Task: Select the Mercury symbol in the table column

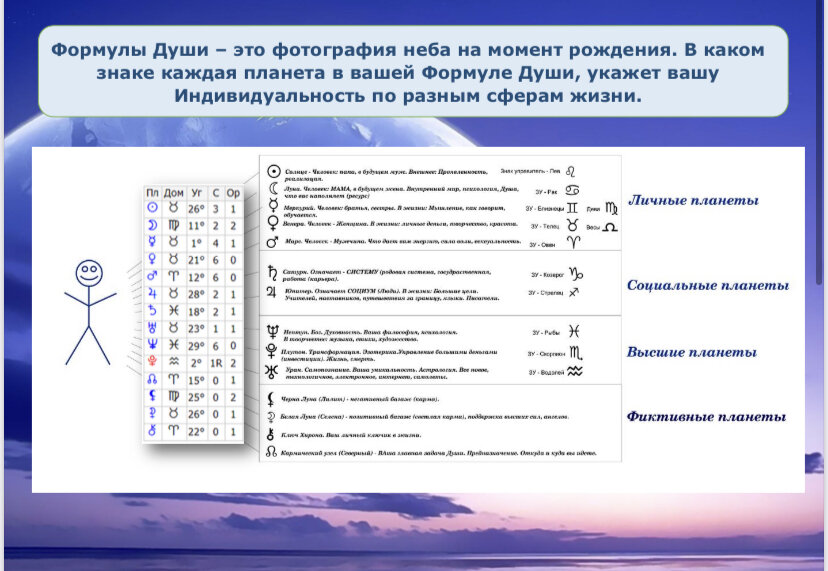Action: 152,242
